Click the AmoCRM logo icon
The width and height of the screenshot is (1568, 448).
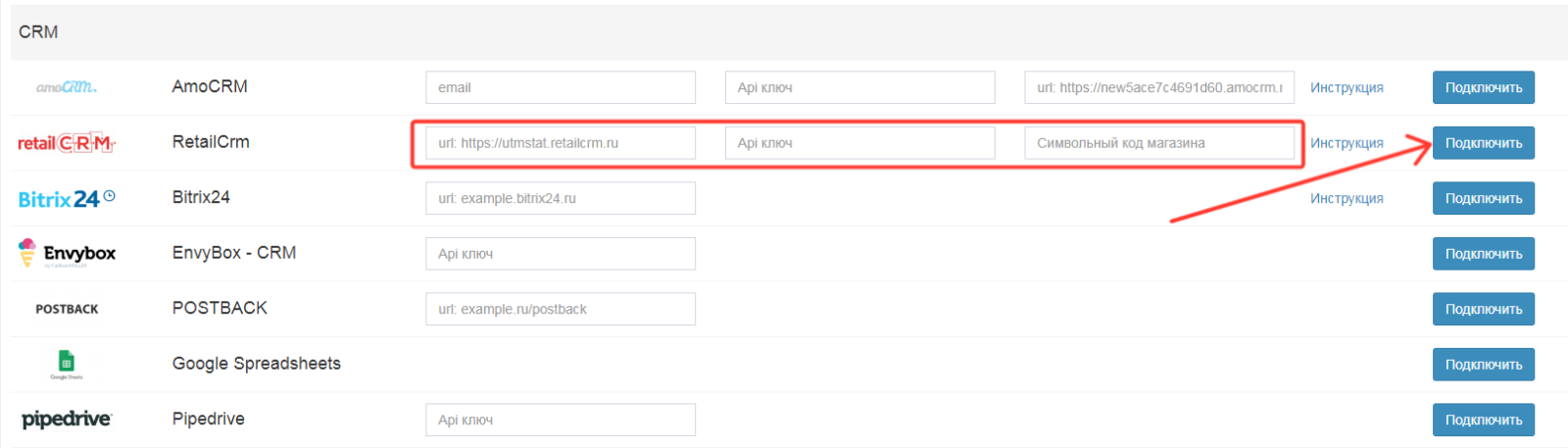tap(67, 87)
